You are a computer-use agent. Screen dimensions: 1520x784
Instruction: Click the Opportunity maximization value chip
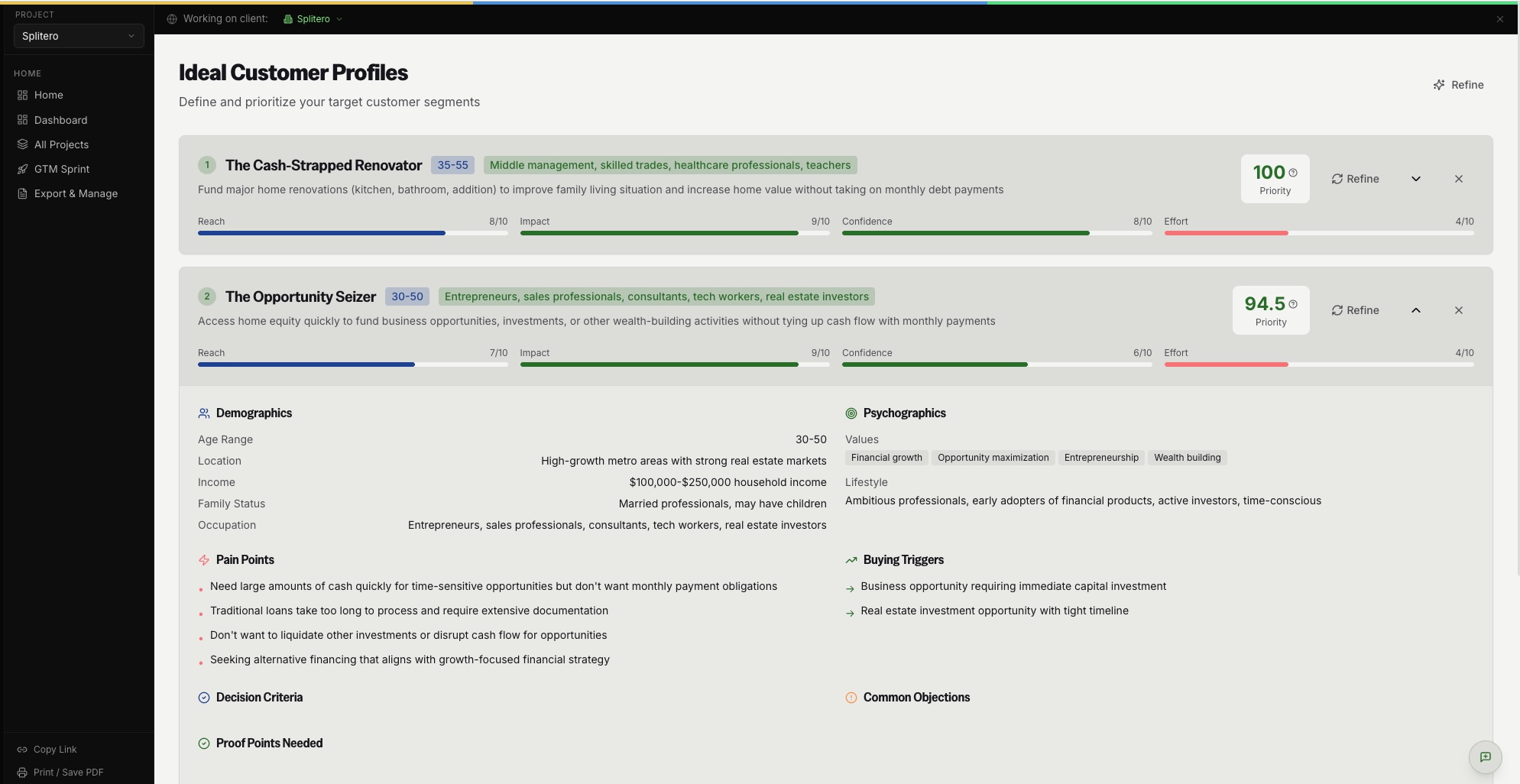(993, 458)
